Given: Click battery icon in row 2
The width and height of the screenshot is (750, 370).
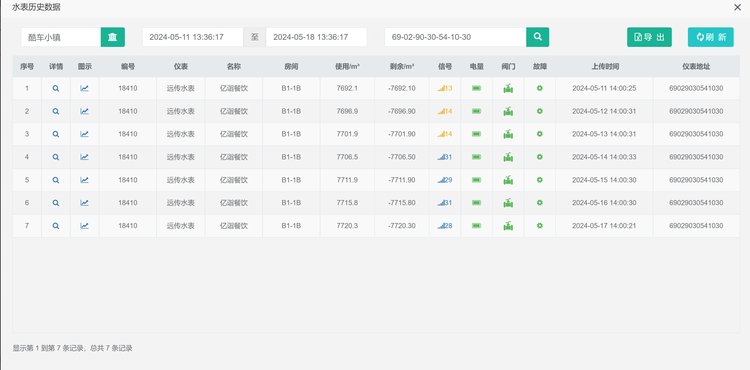Looking at the screenshot, I should pyautogui.click(x=476, y=111).
